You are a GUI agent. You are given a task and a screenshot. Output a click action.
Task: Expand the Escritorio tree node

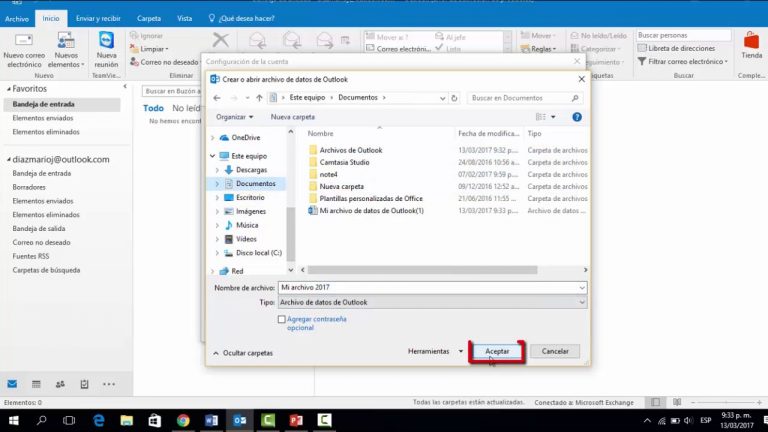click(217, 198)
